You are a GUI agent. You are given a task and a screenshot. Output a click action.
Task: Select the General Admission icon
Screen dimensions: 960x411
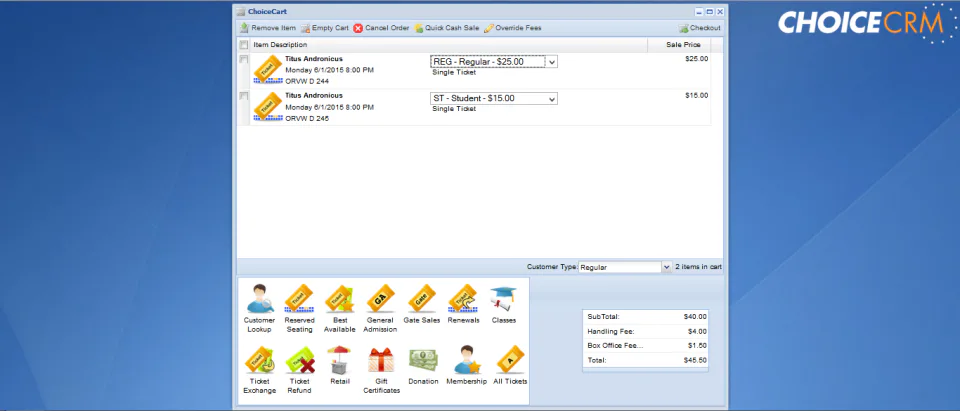(380, 309)
